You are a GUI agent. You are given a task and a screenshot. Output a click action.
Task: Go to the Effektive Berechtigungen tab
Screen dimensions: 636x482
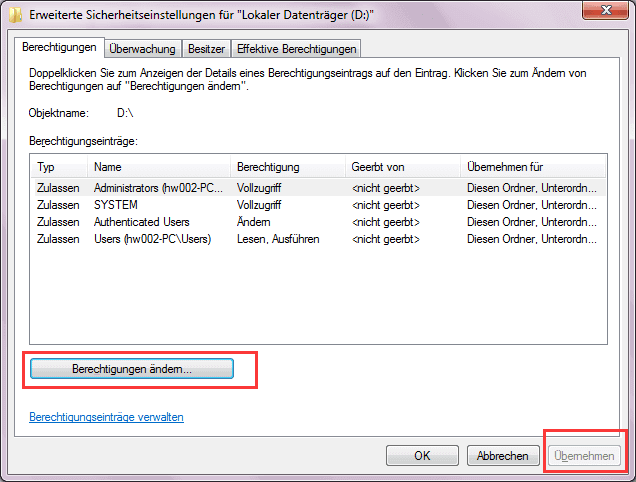(x=295, y=49)
